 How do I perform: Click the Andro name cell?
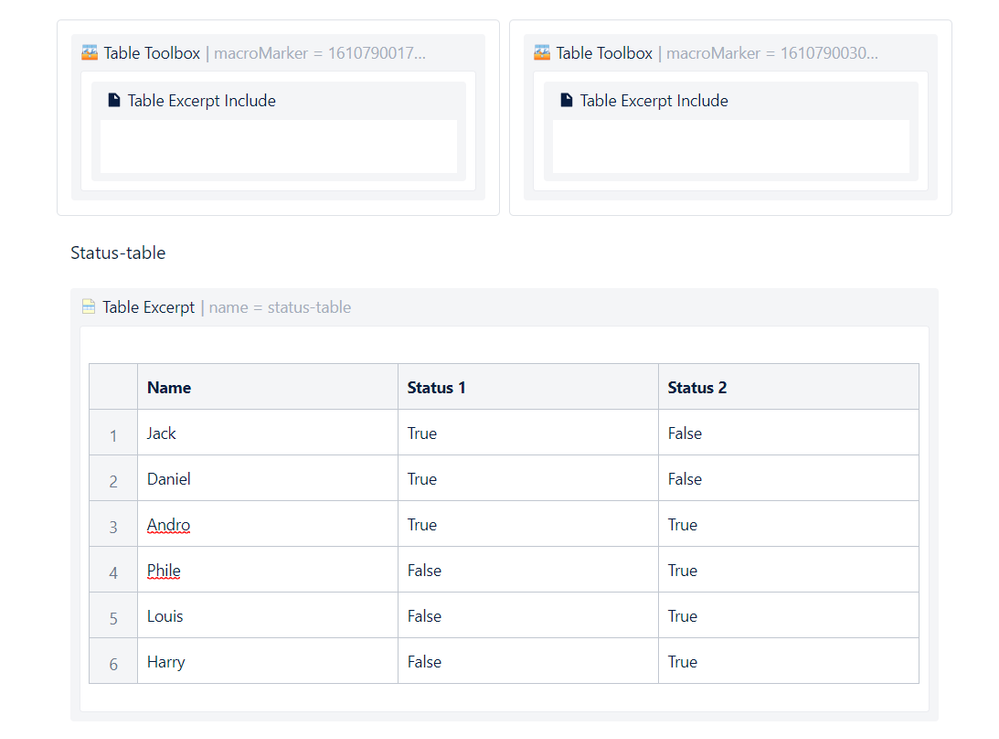pyautogui.click(x=268, y=524)
